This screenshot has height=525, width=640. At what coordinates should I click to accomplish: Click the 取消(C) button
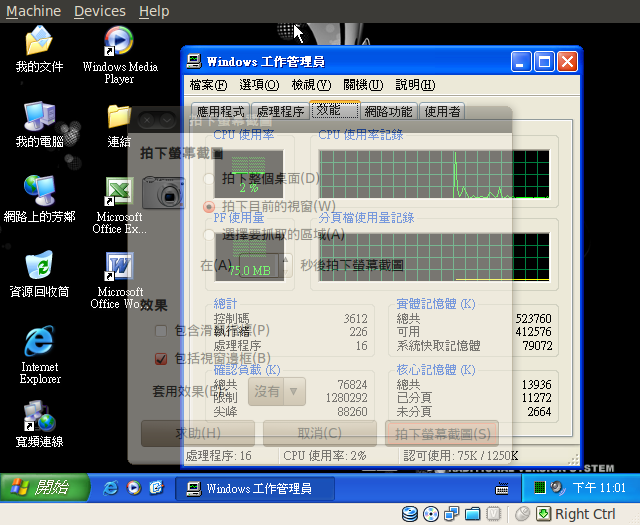click(320, 433)
